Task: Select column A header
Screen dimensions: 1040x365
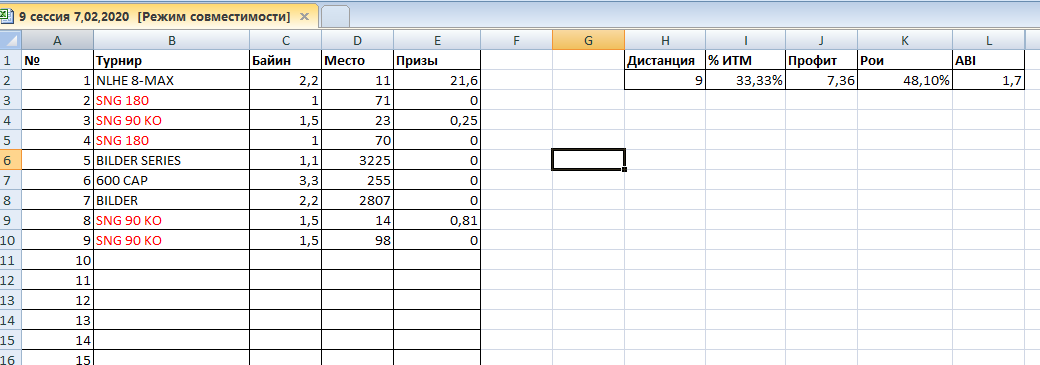Action: point(57,41)
